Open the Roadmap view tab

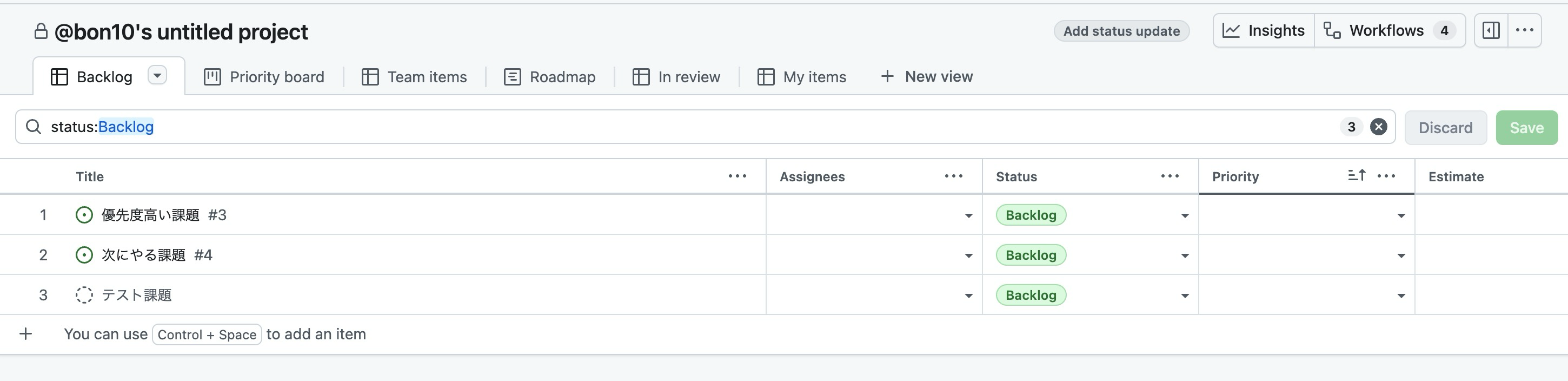(x=550, y=77)
